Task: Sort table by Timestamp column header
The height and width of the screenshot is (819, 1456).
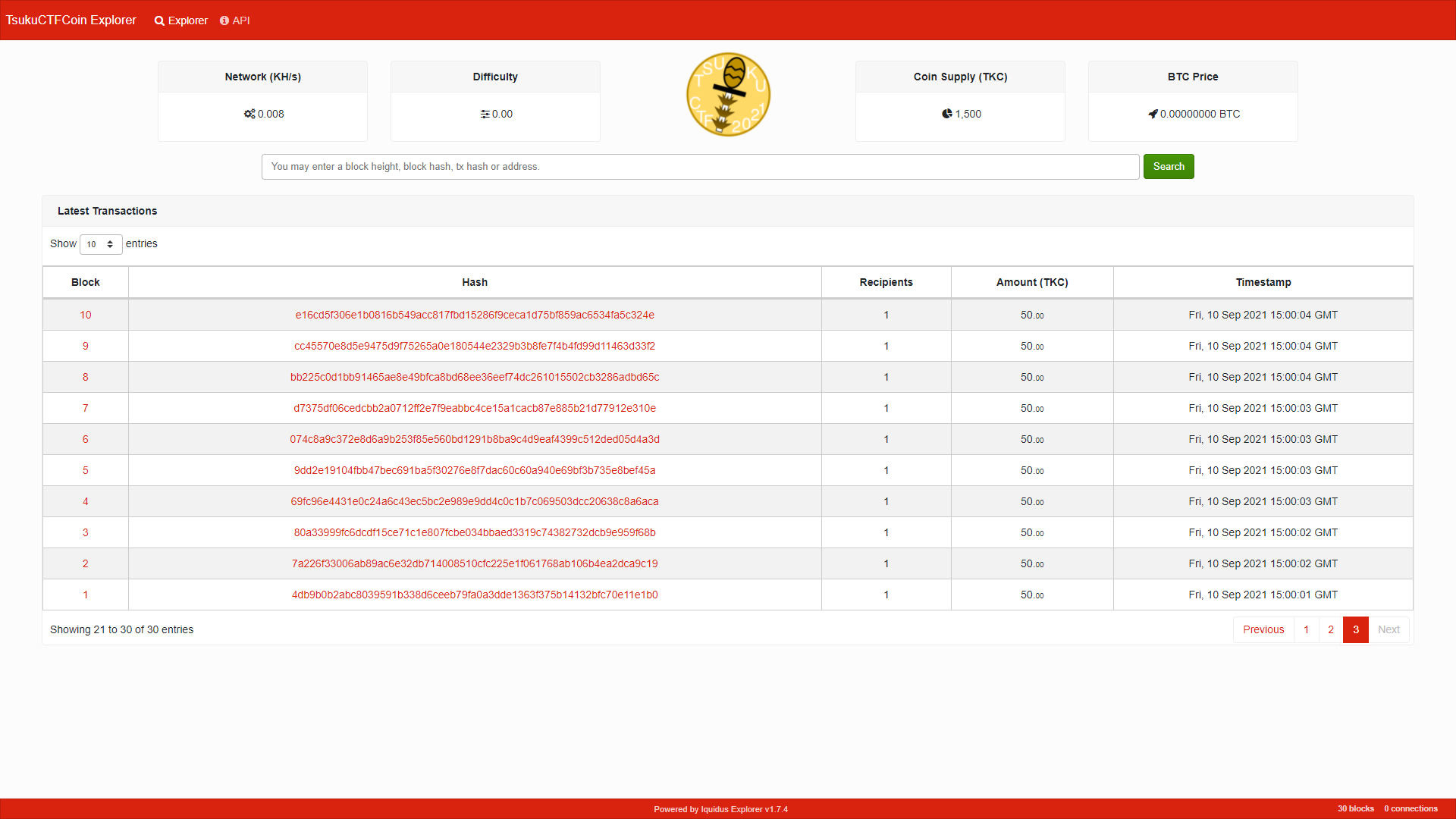Action: click(1263, 282)
